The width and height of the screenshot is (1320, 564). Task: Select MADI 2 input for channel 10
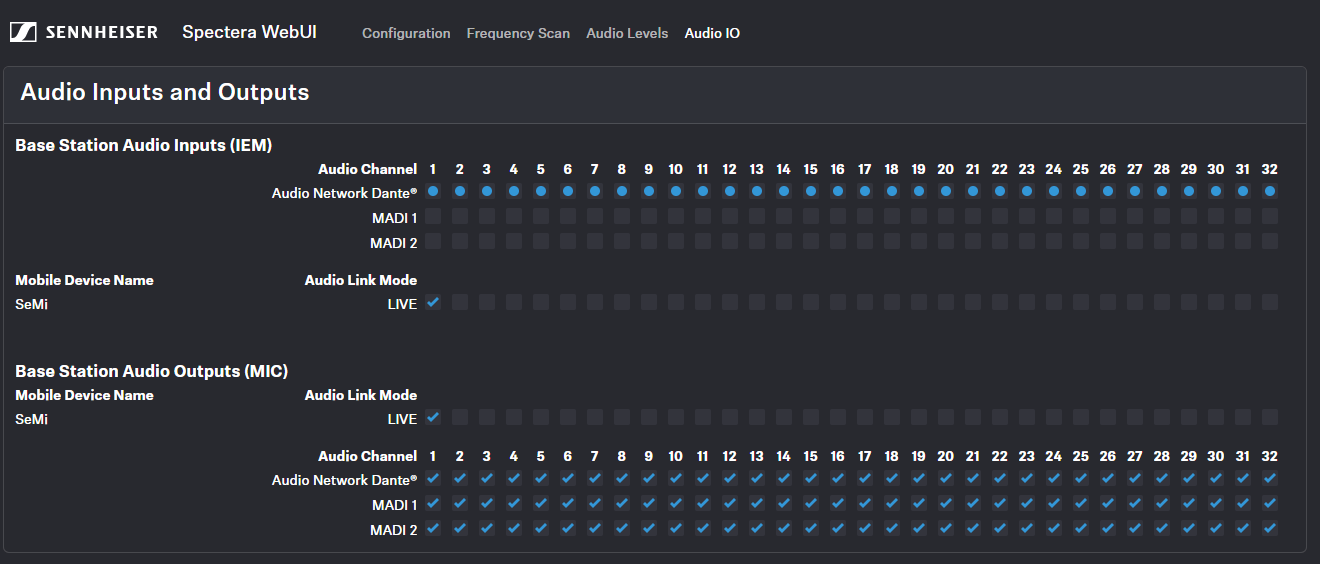[676, 241]
